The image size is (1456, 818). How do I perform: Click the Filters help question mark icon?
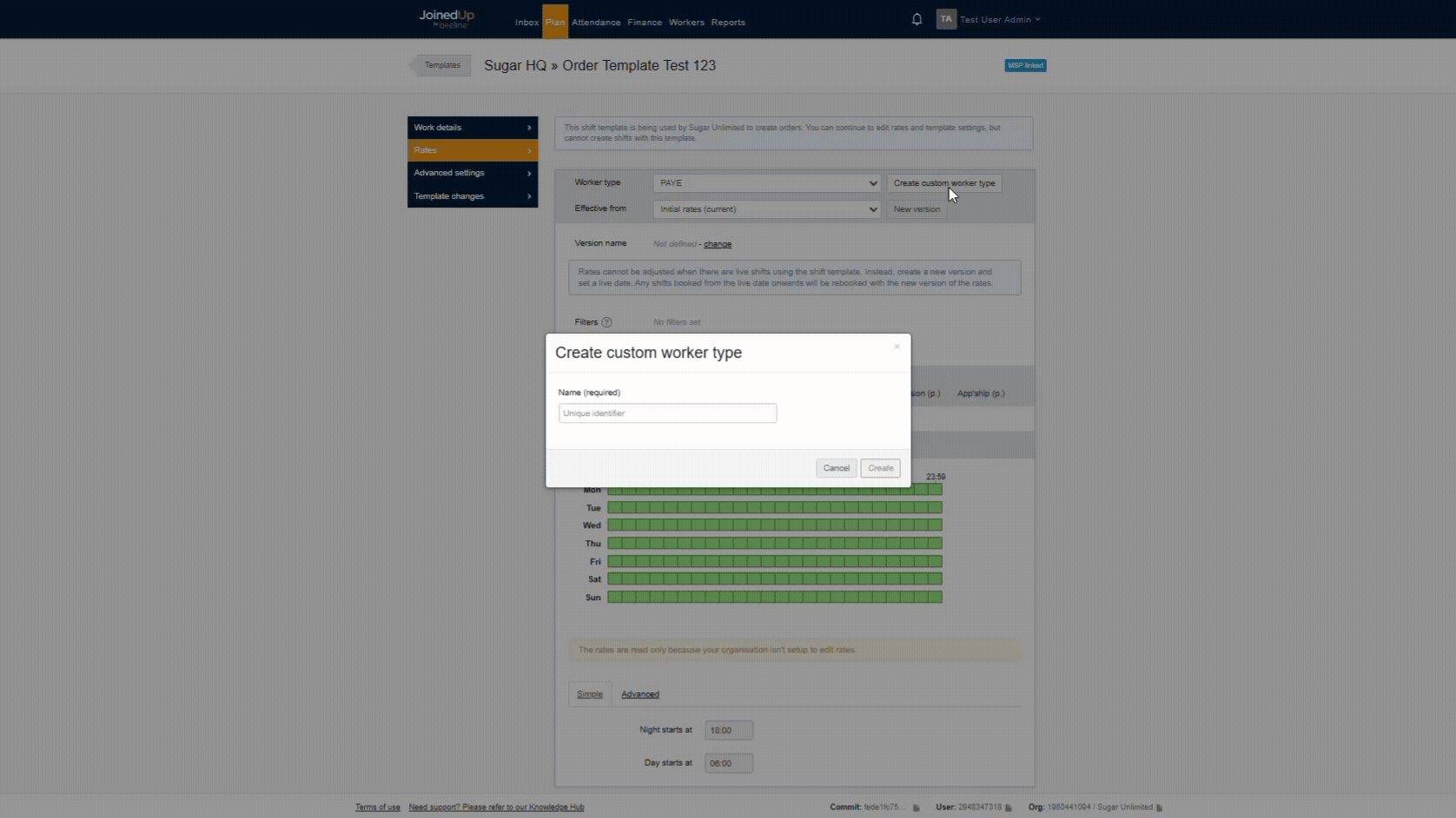pyautogui.click(x=606, y=322)
